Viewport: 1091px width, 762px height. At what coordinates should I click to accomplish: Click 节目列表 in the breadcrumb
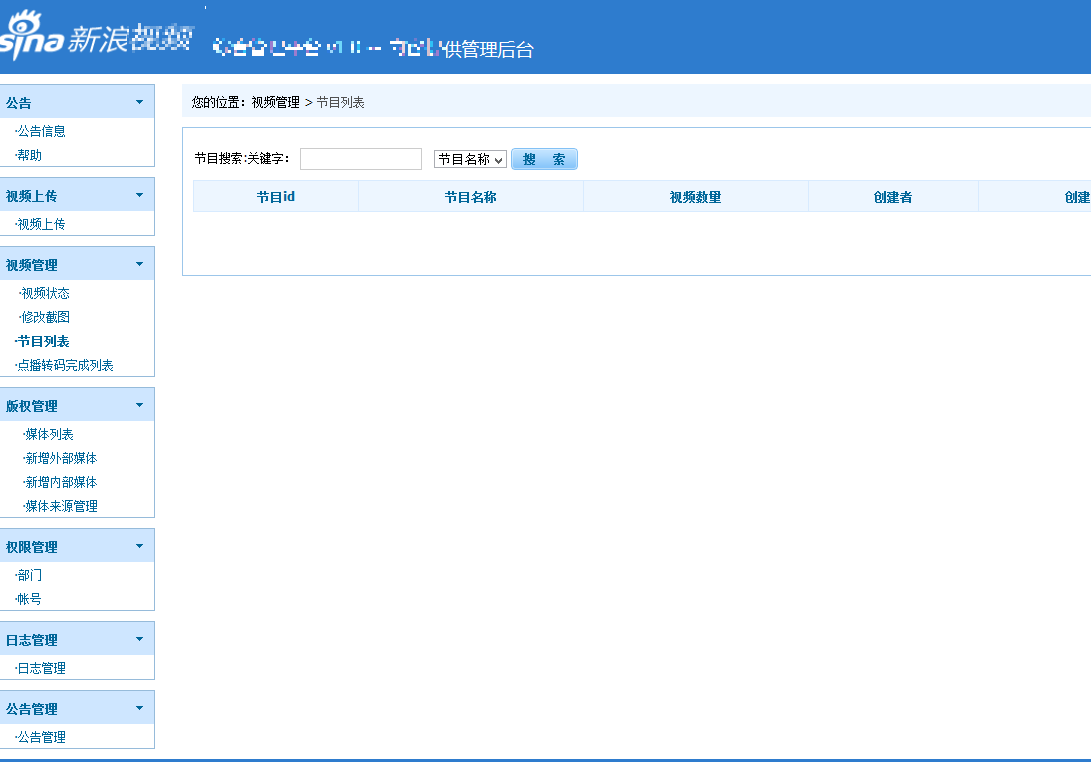coord(340,102)
